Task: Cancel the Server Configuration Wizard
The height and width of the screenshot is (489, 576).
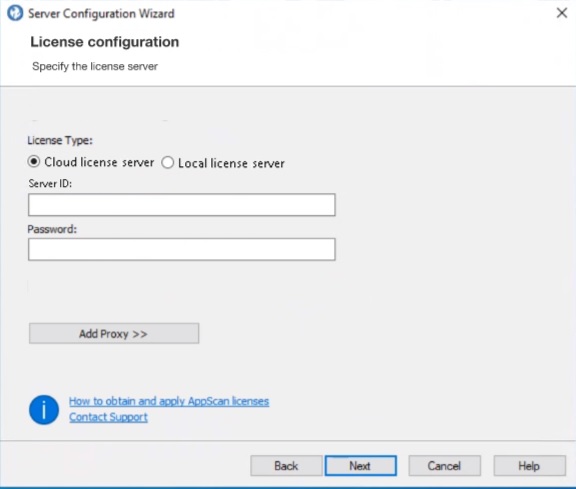Action: click(x=444, y=466)
